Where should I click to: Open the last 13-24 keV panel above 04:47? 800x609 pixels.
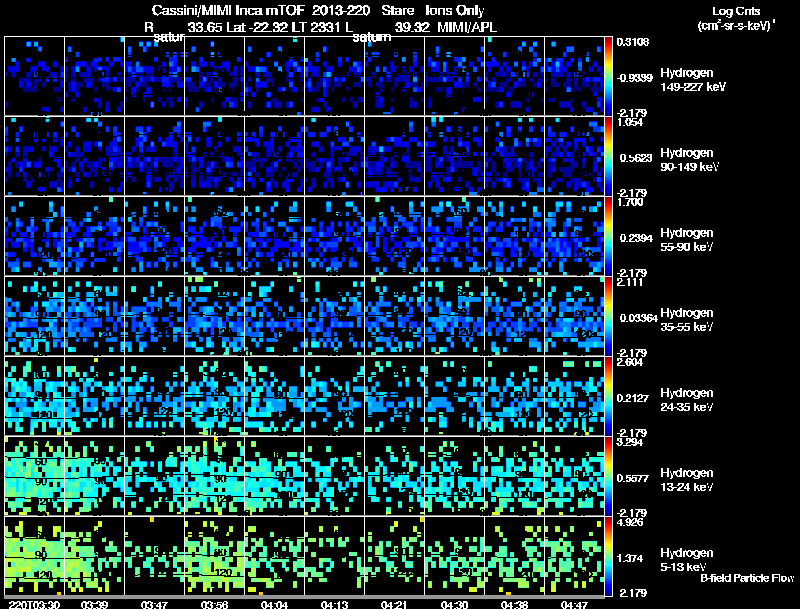click(575, 476)
